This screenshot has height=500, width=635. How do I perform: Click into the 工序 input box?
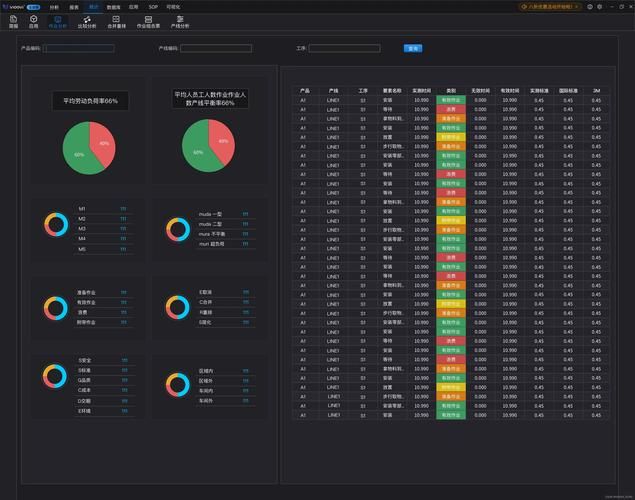[344, 48]
